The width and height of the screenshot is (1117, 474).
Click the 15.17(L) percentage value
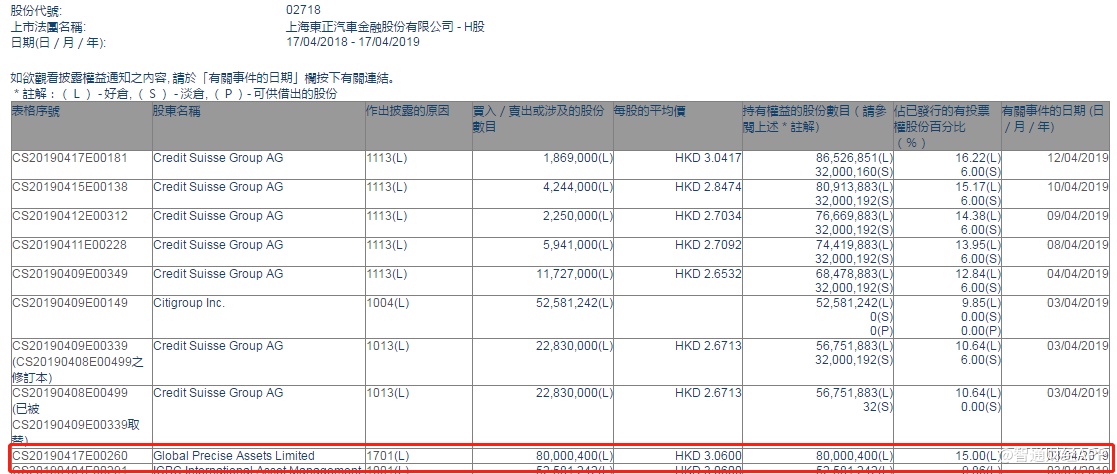point(980,187)
